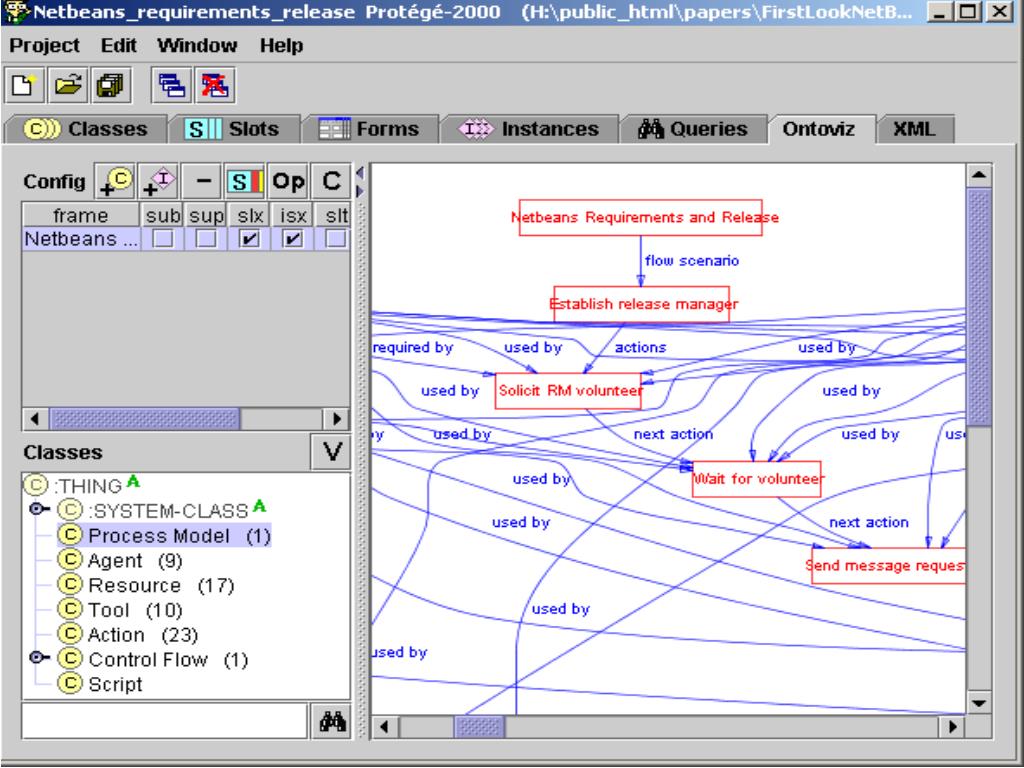Save project with the disk icon
Viewport: 1024px width, 768px height.
[111, 86]
